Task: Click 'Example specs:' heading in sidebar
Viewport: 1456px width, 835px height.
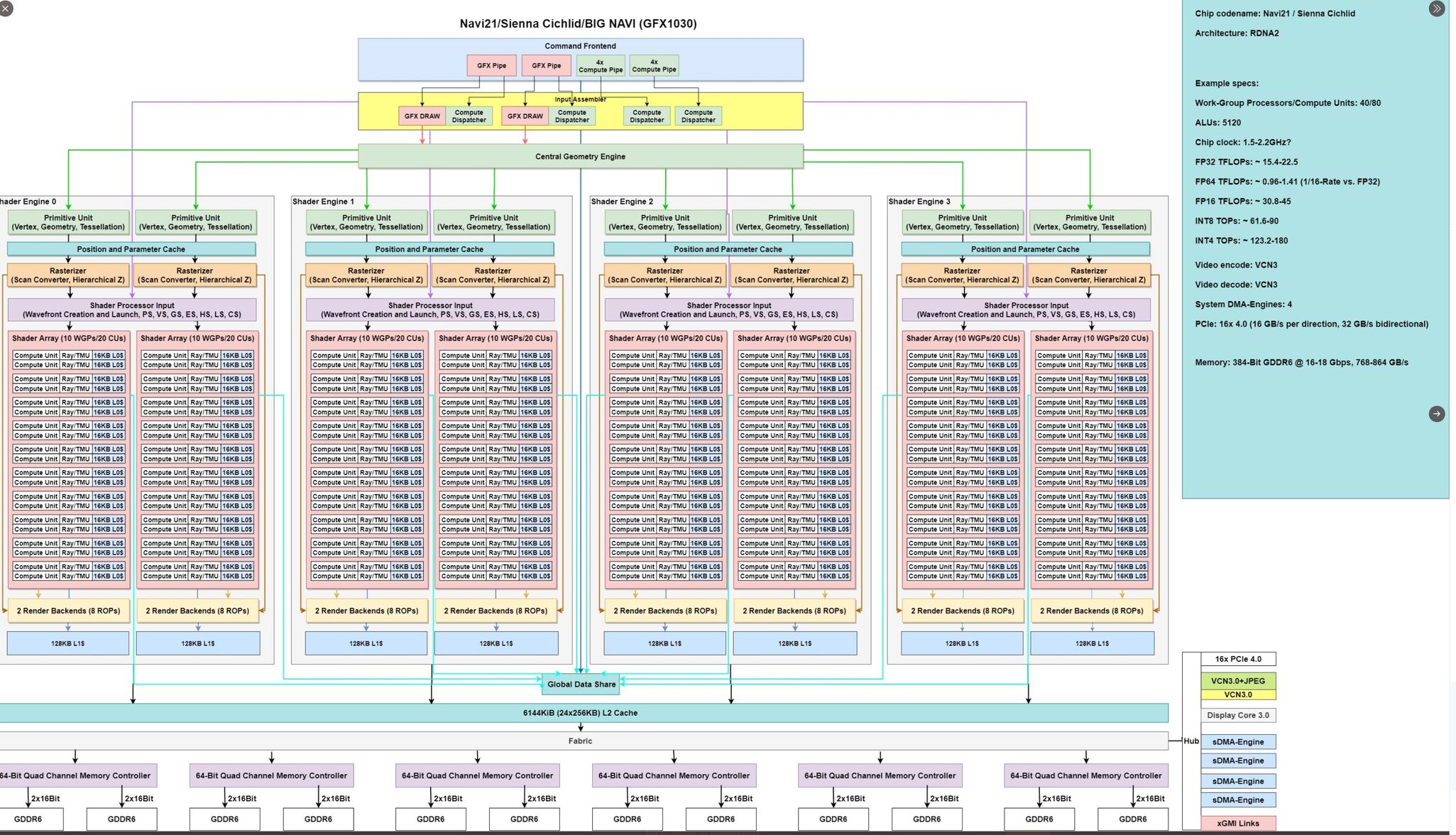Action: [1227, 83]
